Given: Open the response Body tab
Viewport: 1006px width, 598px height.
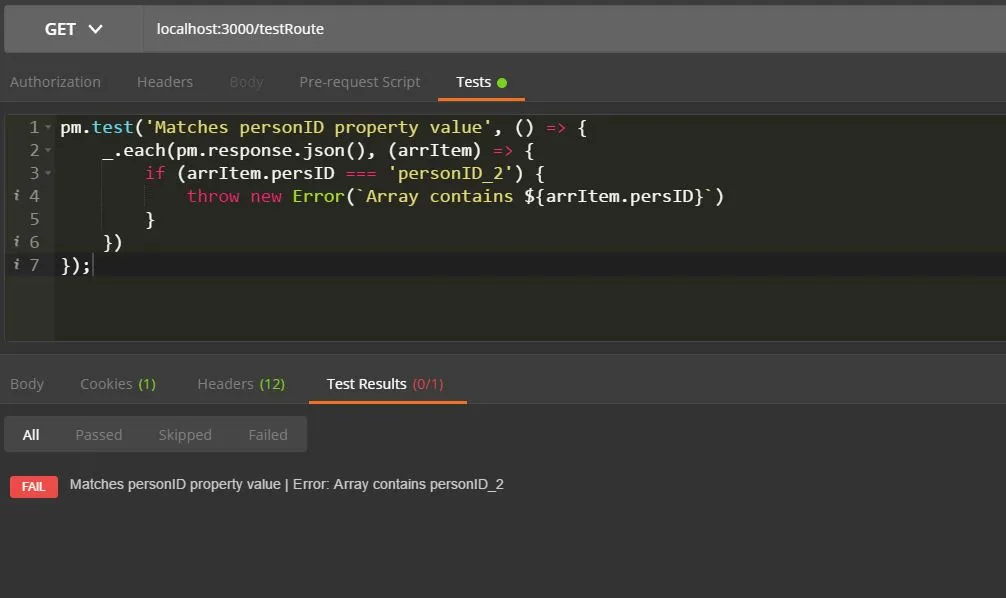Looking at the screenshot, I should tap(27, 384).
